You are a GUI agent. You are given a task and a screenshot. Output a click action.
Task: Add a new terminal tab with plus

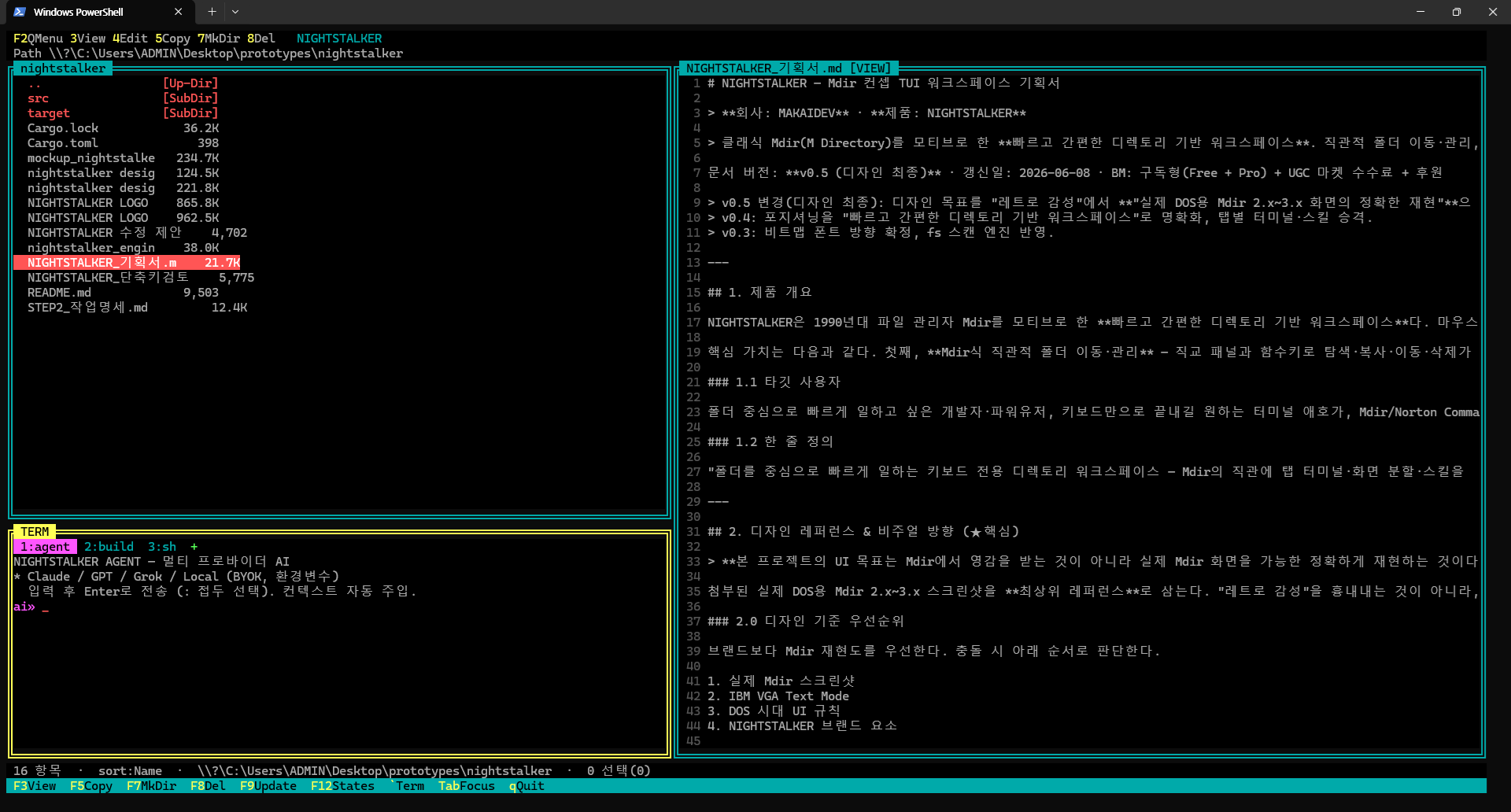pyautogui.click(x=194, y=547)
